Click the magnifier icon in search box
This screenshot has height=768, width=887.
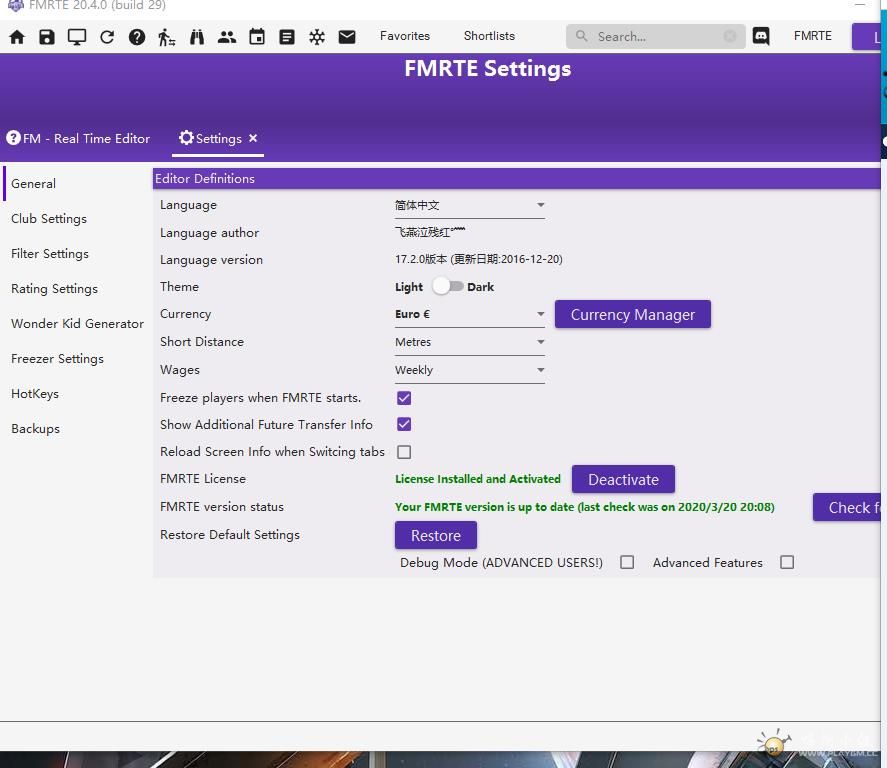click(x=581, y=36)
